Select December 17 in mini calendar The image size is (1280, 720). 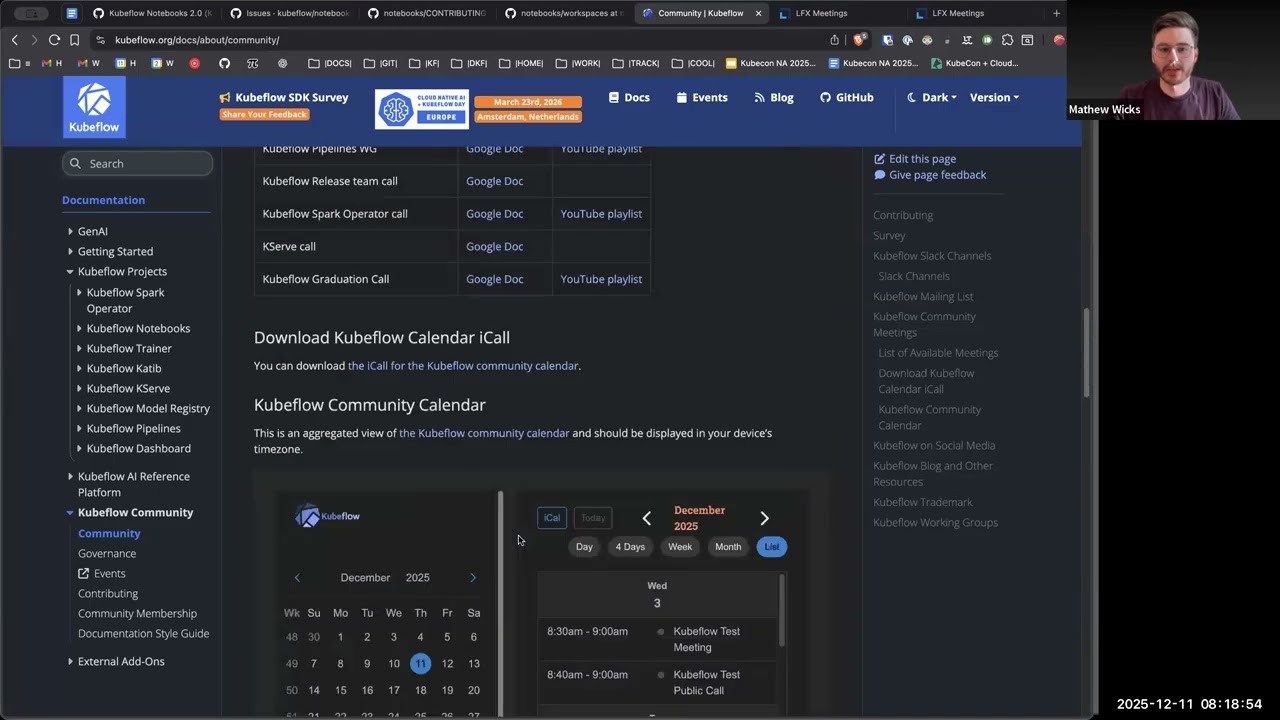coord(394,690)
